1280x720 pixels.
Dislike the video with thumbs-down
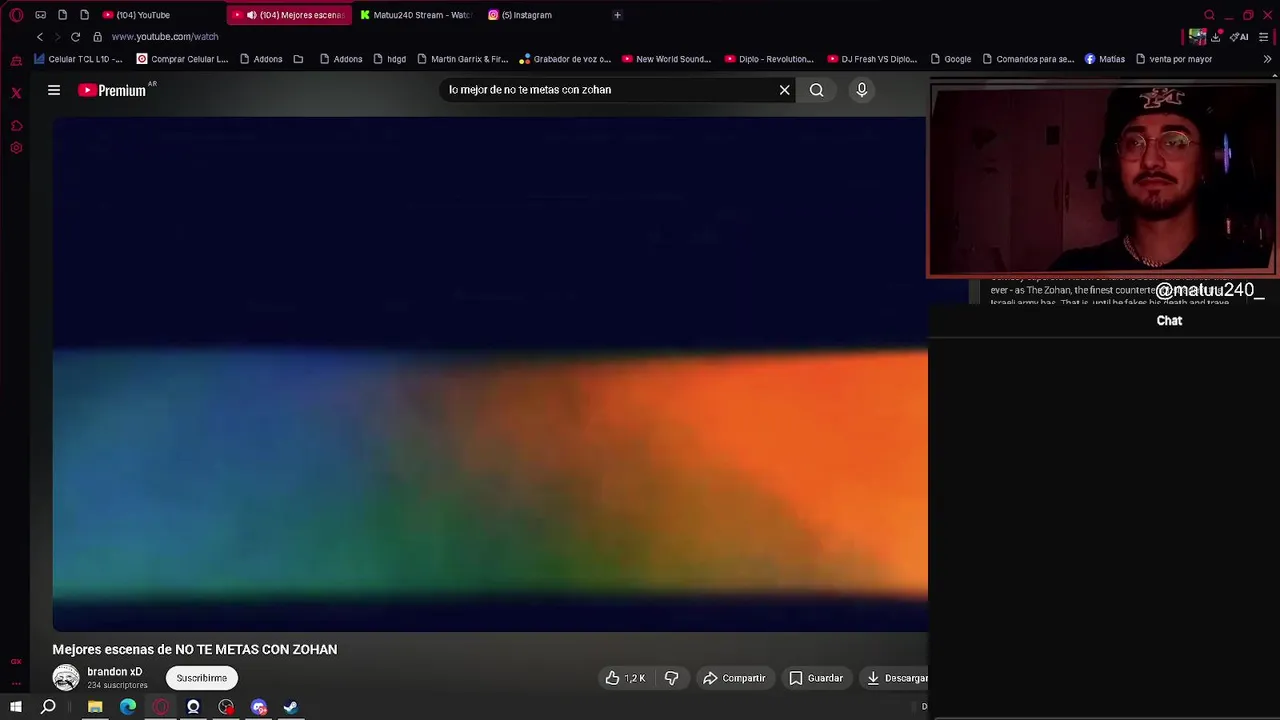pyautogui.click(x=671, y=678)
